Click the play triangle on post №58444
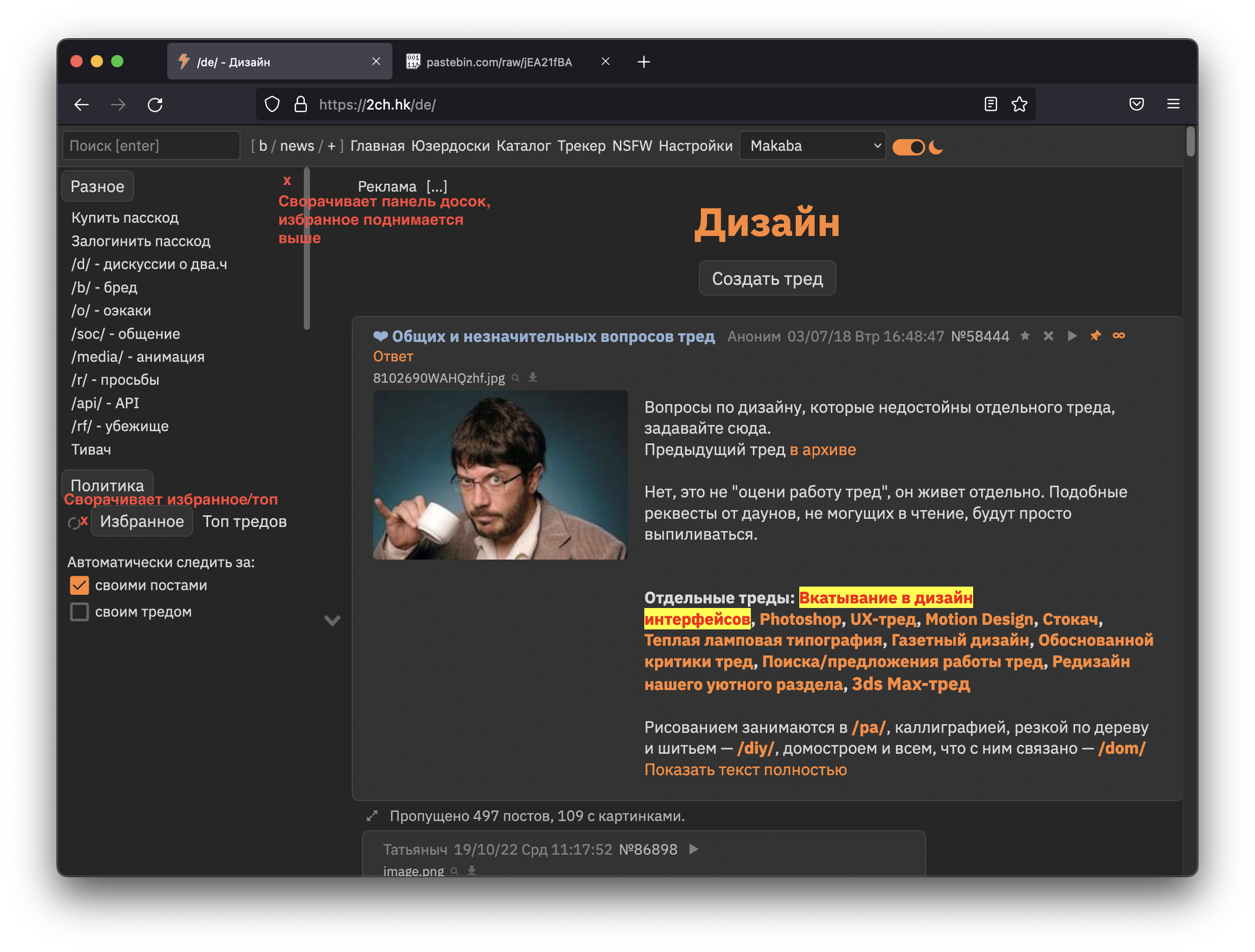The width and height of the screenshot is (1255, 952). (x=1071, y=336)
